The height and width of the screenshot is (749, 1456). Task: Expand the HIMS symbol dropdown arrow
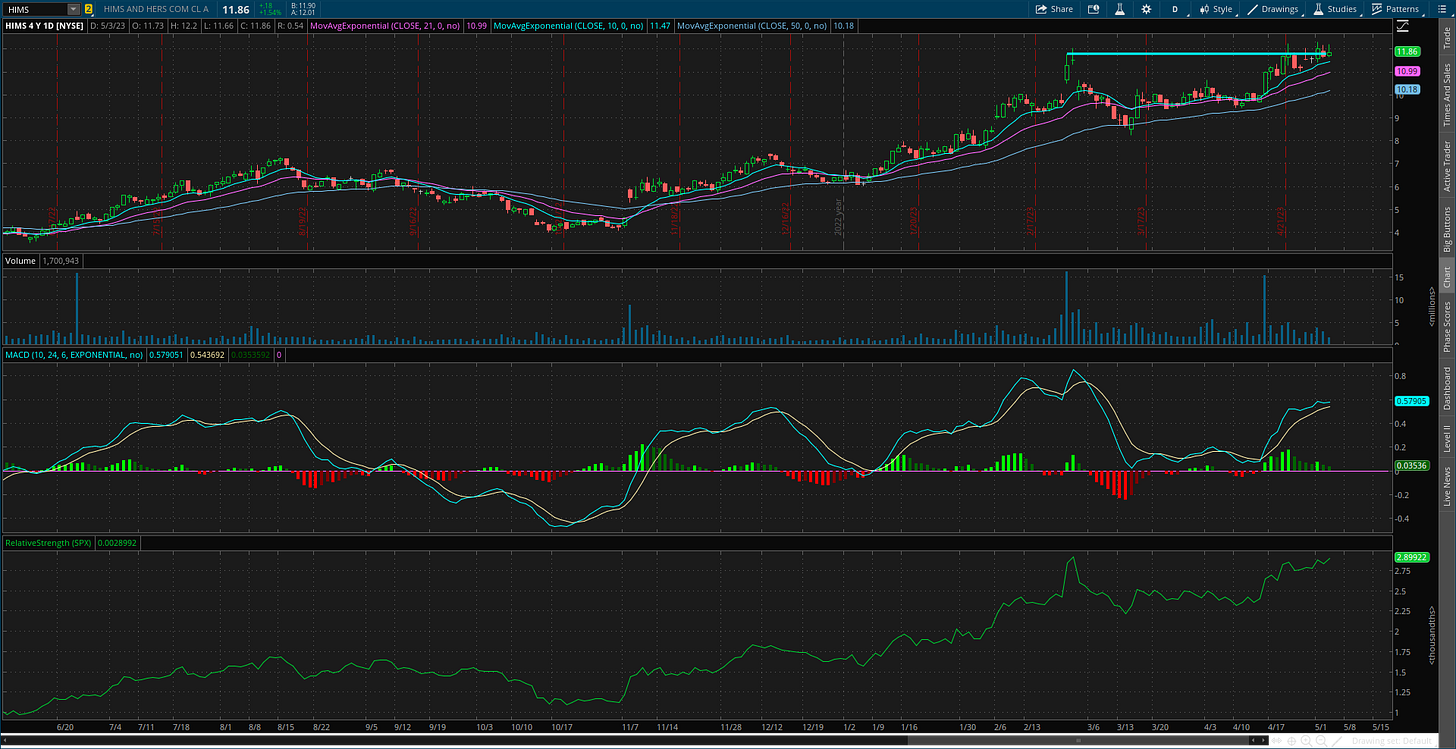pos(73,9)
